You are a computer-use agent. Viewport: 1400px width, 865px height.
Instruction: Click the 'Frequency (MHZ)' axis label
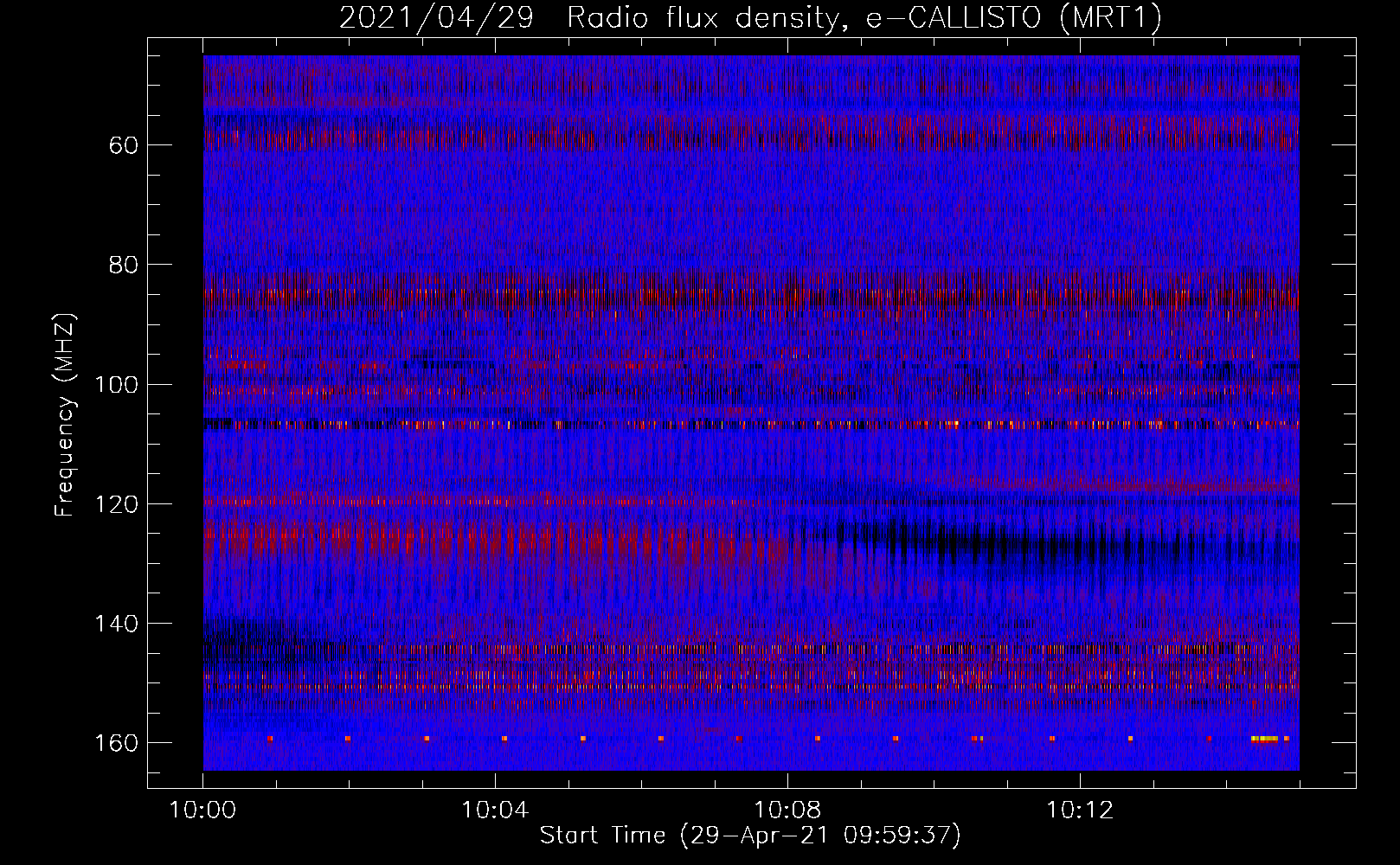click(x=65, y=414)
